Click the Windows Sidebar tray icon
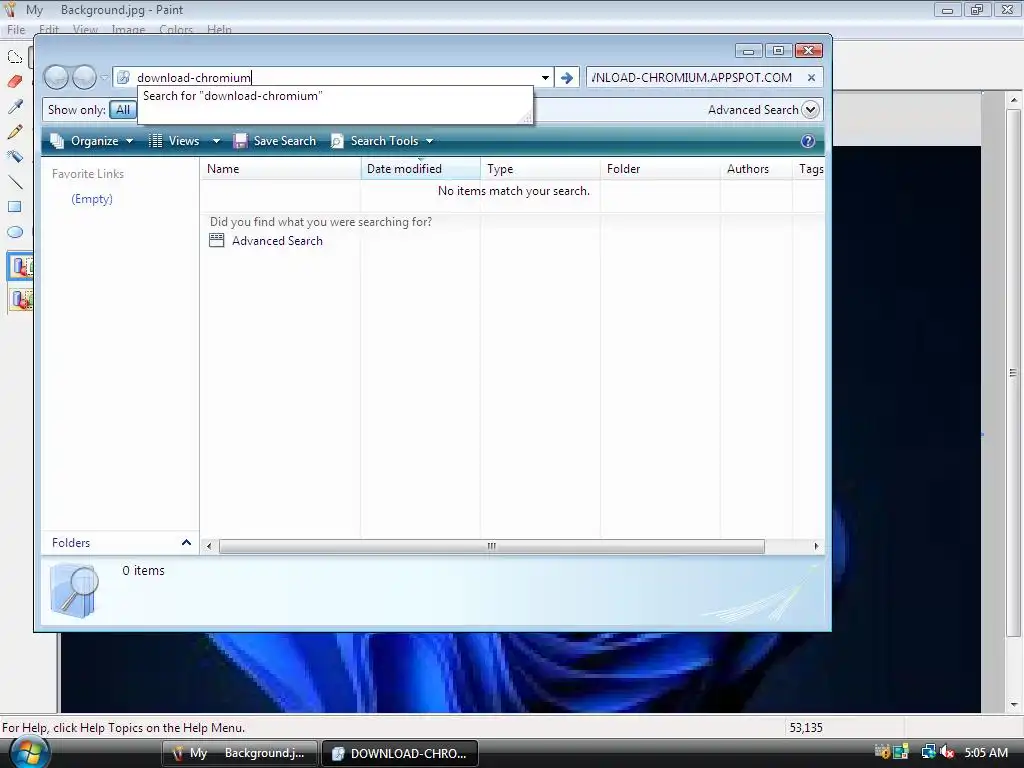 (901, 752)
